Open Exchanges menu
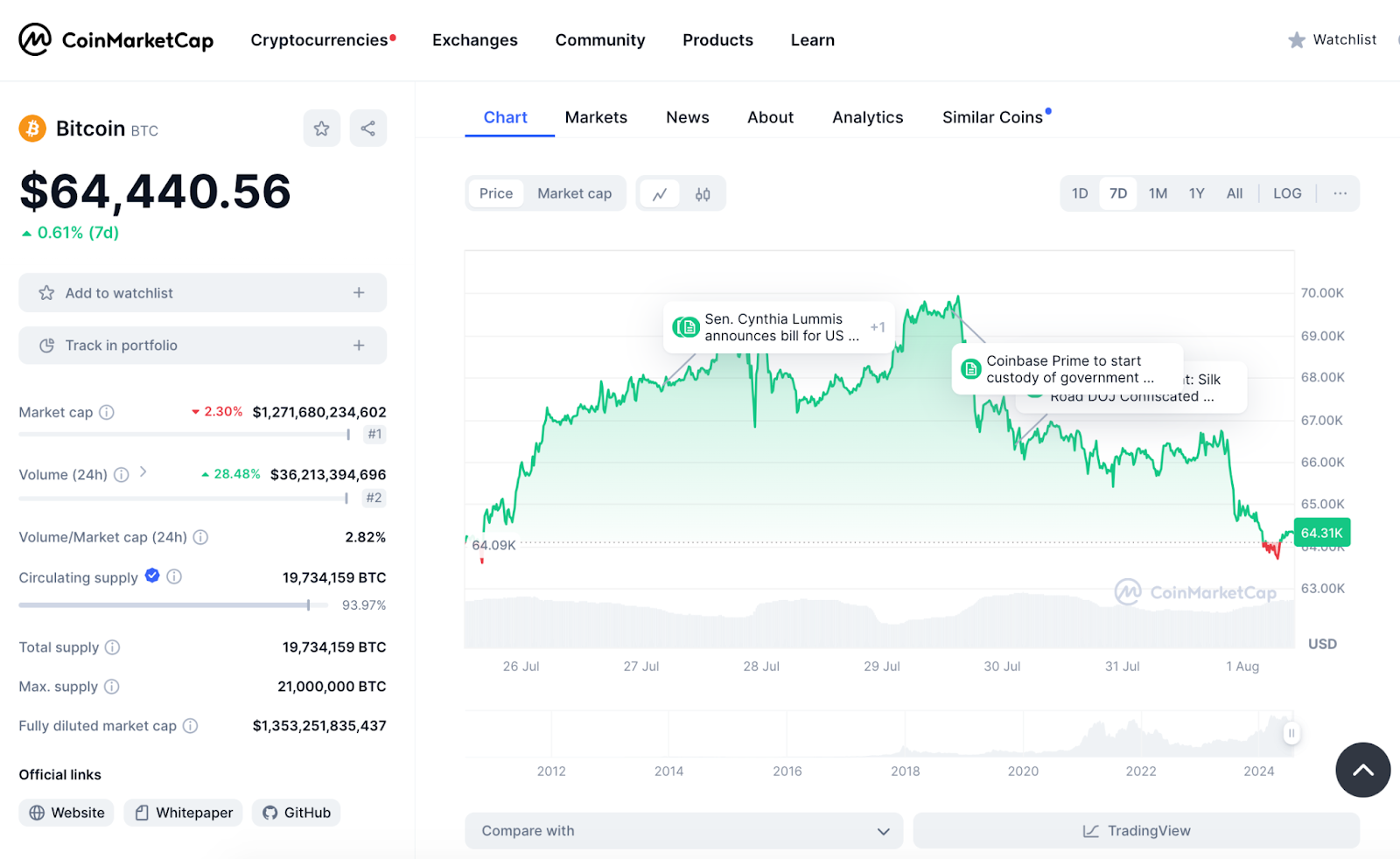Image resolution: width=1400 pixels, height=859 pixels. pos(475,40)
